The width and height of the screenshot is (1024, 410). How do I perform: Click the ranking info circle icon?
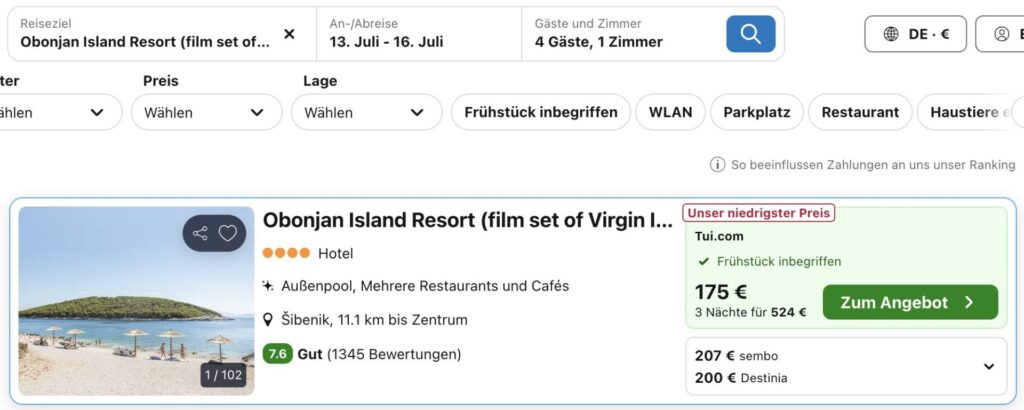click(x=717, y=165)
